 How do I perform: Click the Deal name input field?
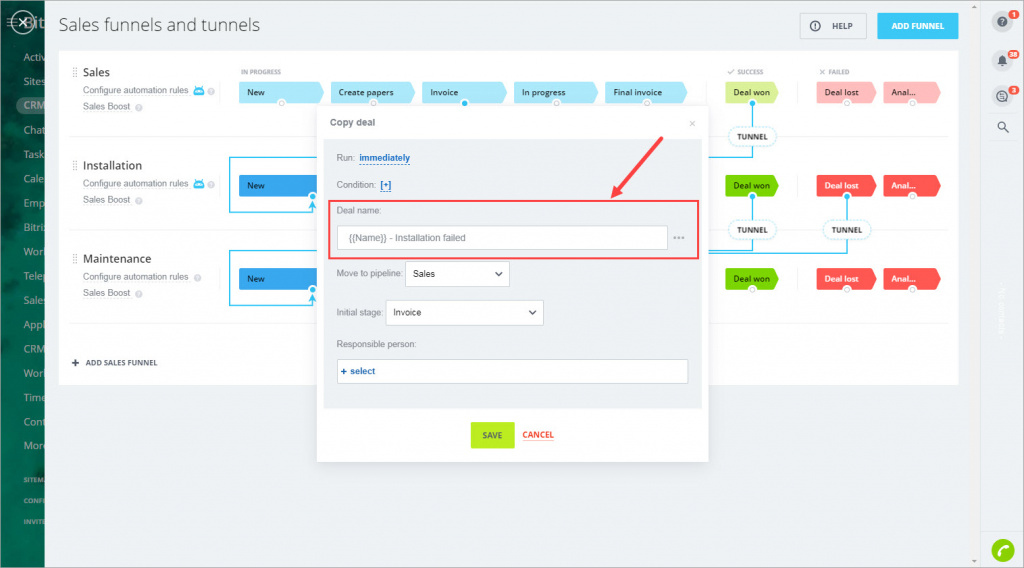[x=502, y=238]
